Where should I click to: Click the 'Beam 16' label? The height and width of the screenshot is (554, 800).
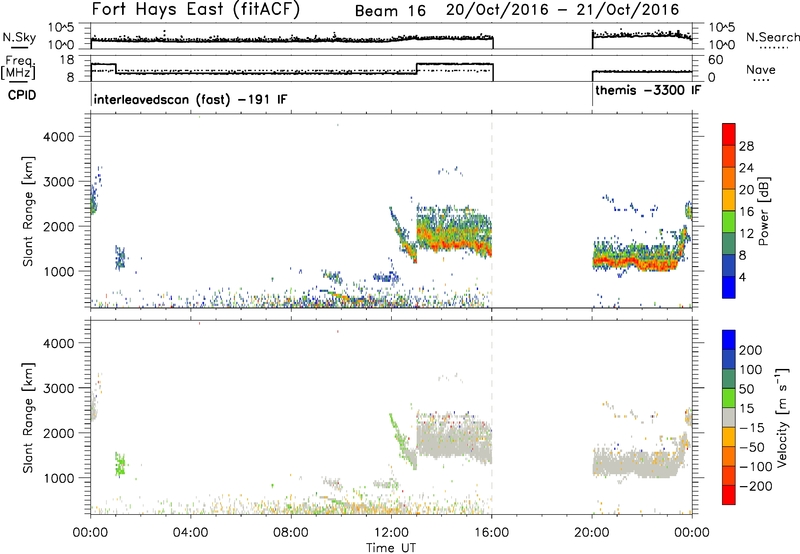coord(390,11)
